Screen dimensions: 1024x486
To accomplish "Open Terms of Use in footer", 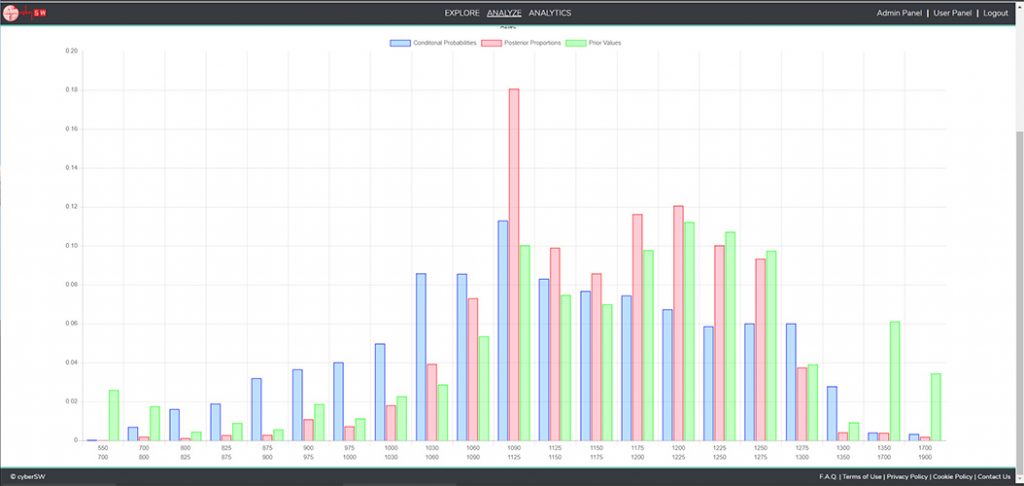I will click(862, 476).
